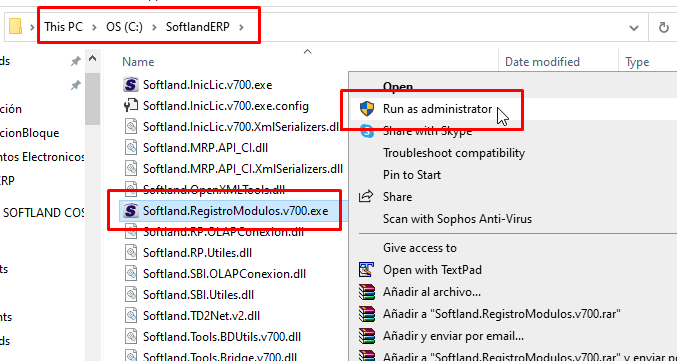The height and width of the screenshot is (361, 677).
Task: Click the OS (C:) breadcrumb segment
Action: point(124,27)
